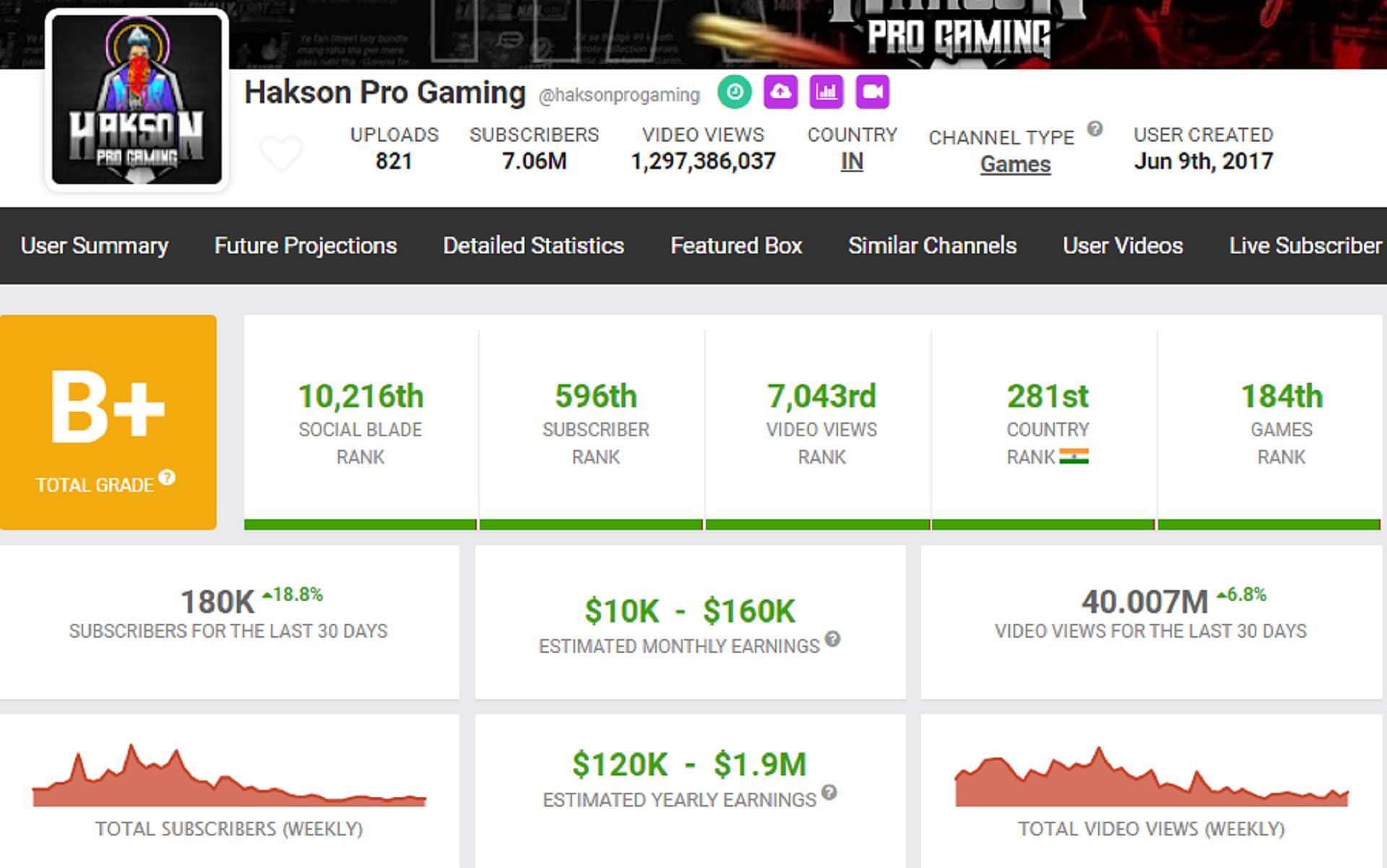The height and width of the screenshot is (868, 1387).
Task: Open the User Summary tab
Action: 95,246
